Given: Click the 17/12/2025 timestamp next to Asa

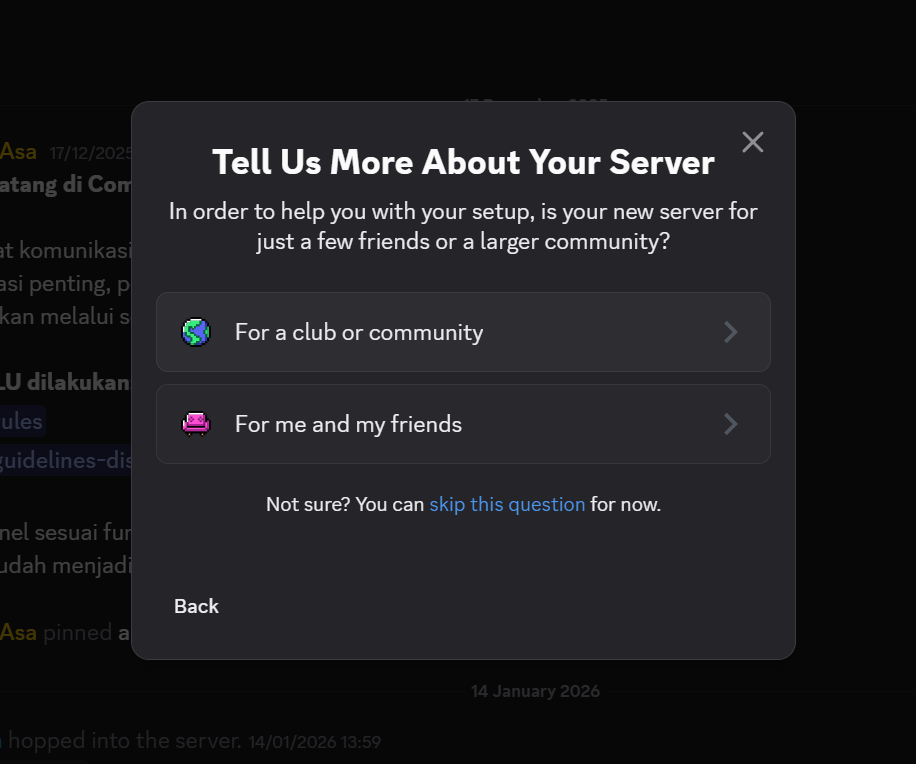Looking at the screenshot, I should (x=90, y=153).
